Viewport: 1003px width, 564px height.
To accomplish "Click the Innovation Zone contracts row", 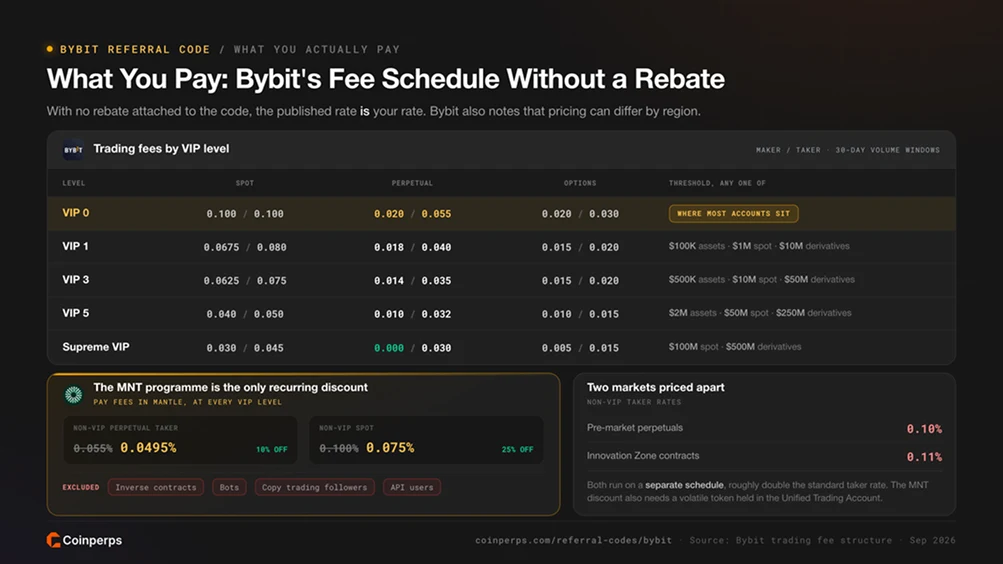I will click(x=764, y=457).
